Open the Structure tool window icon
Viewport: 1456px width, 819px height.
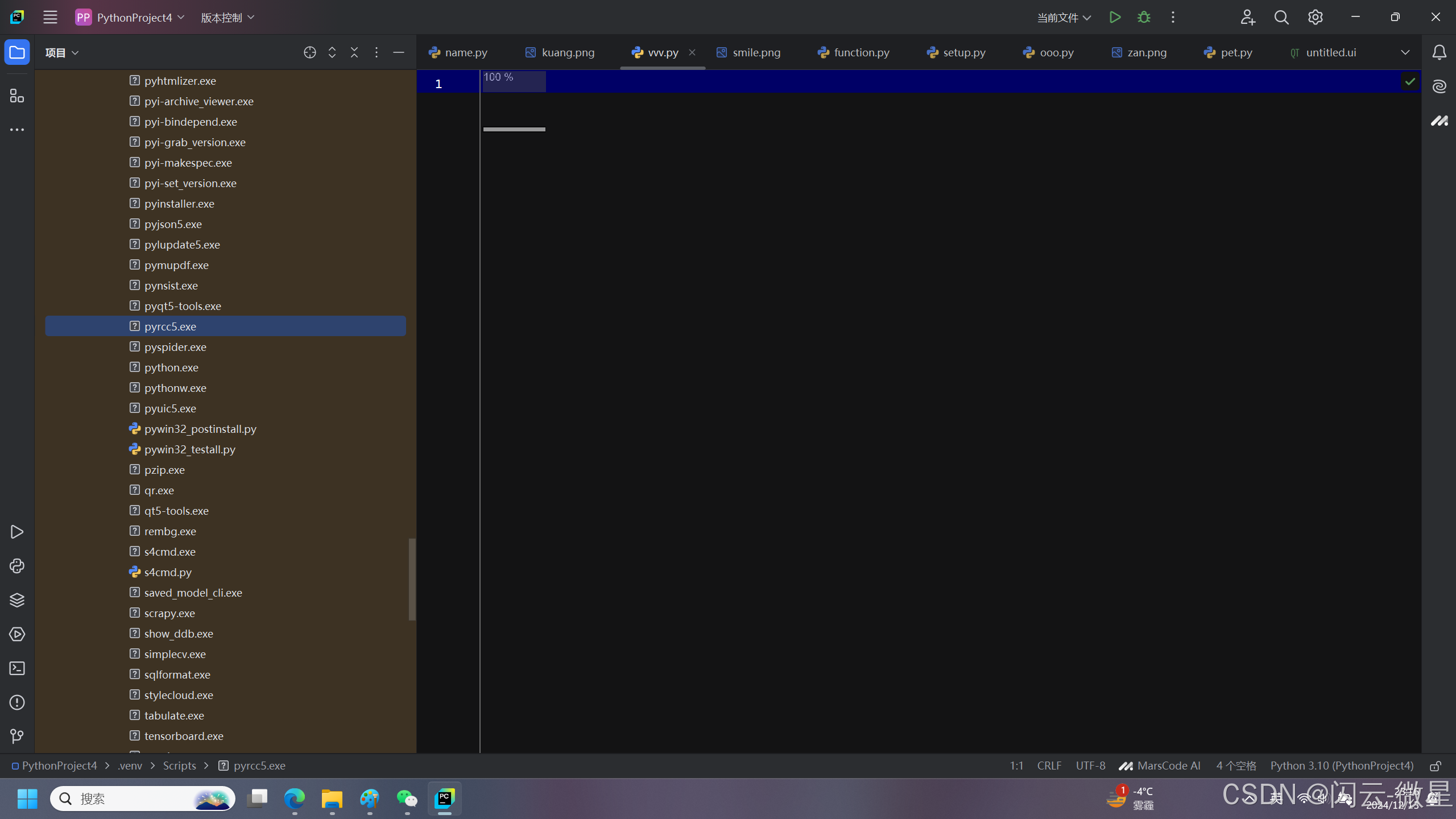pyautogui.click(x=17, y=96)
